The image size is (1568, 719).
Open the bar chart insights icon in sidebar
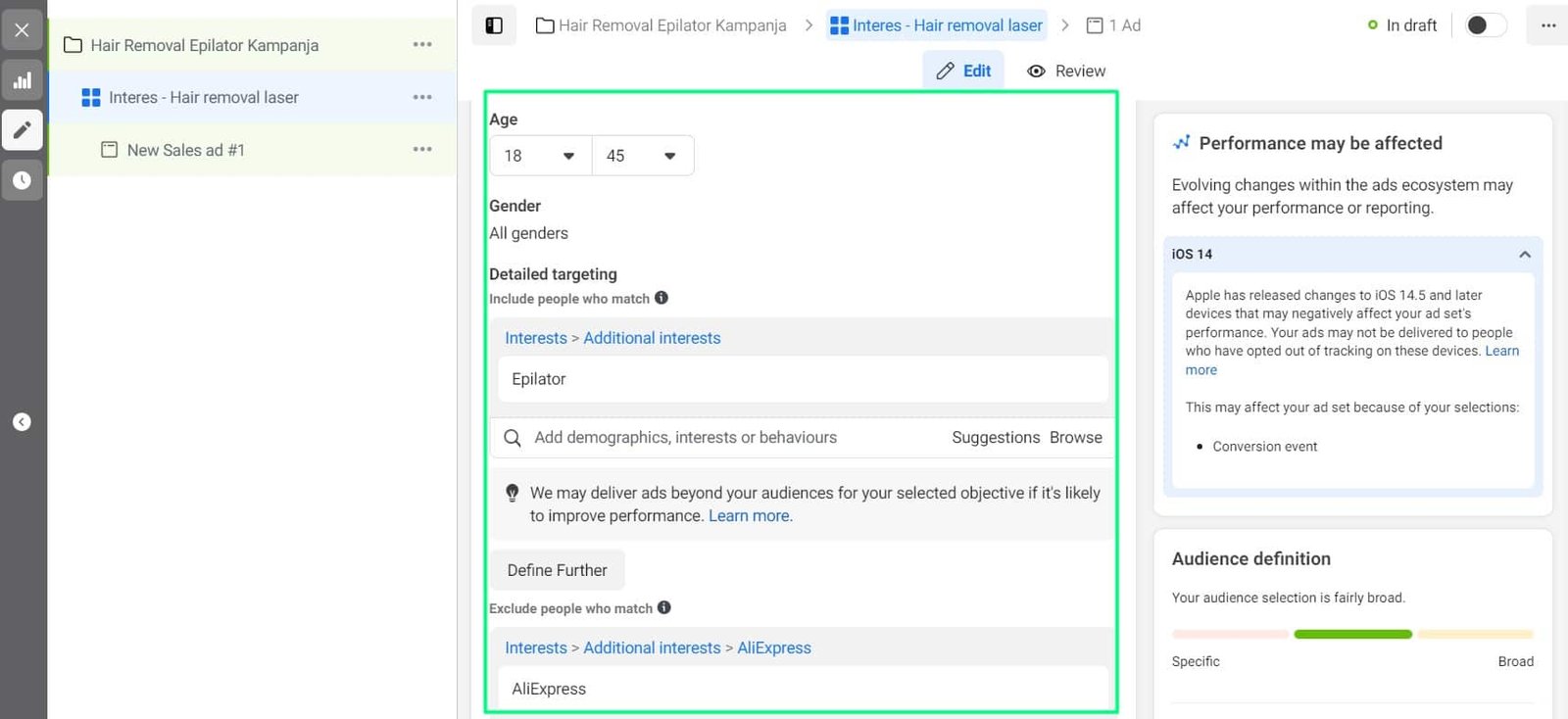click(22, 80)
